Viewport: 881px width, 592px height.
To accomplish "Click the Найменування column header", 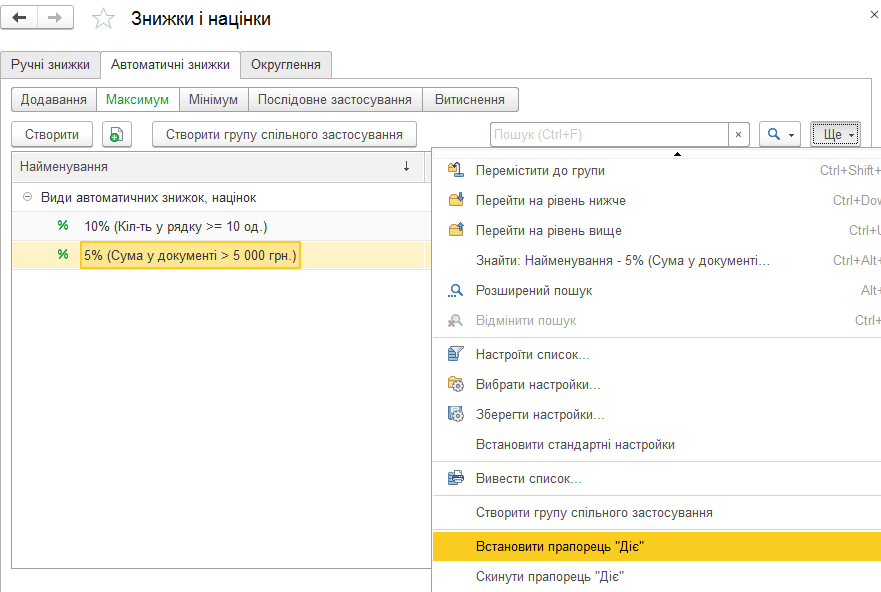I will 218,166.
